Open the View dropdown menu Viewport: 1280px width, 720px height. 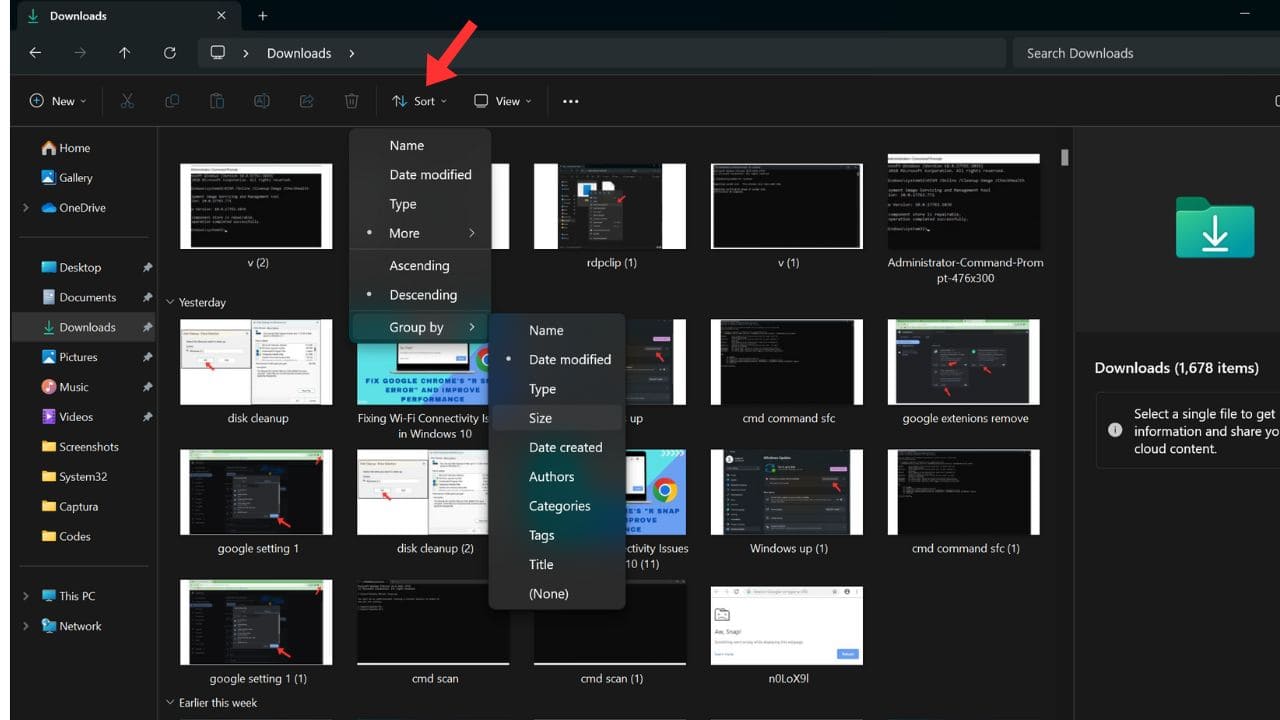[503, 101]
